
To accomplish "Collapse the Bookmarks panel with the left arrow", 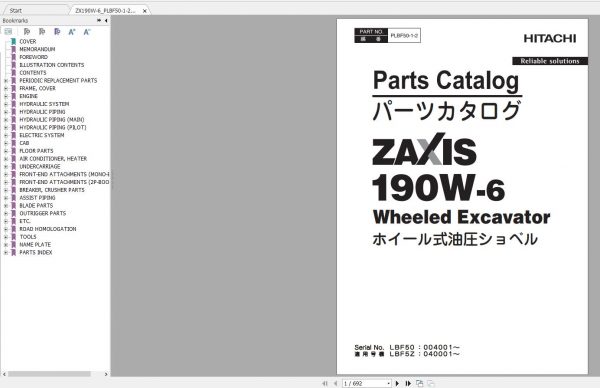I will coord(106,20).
